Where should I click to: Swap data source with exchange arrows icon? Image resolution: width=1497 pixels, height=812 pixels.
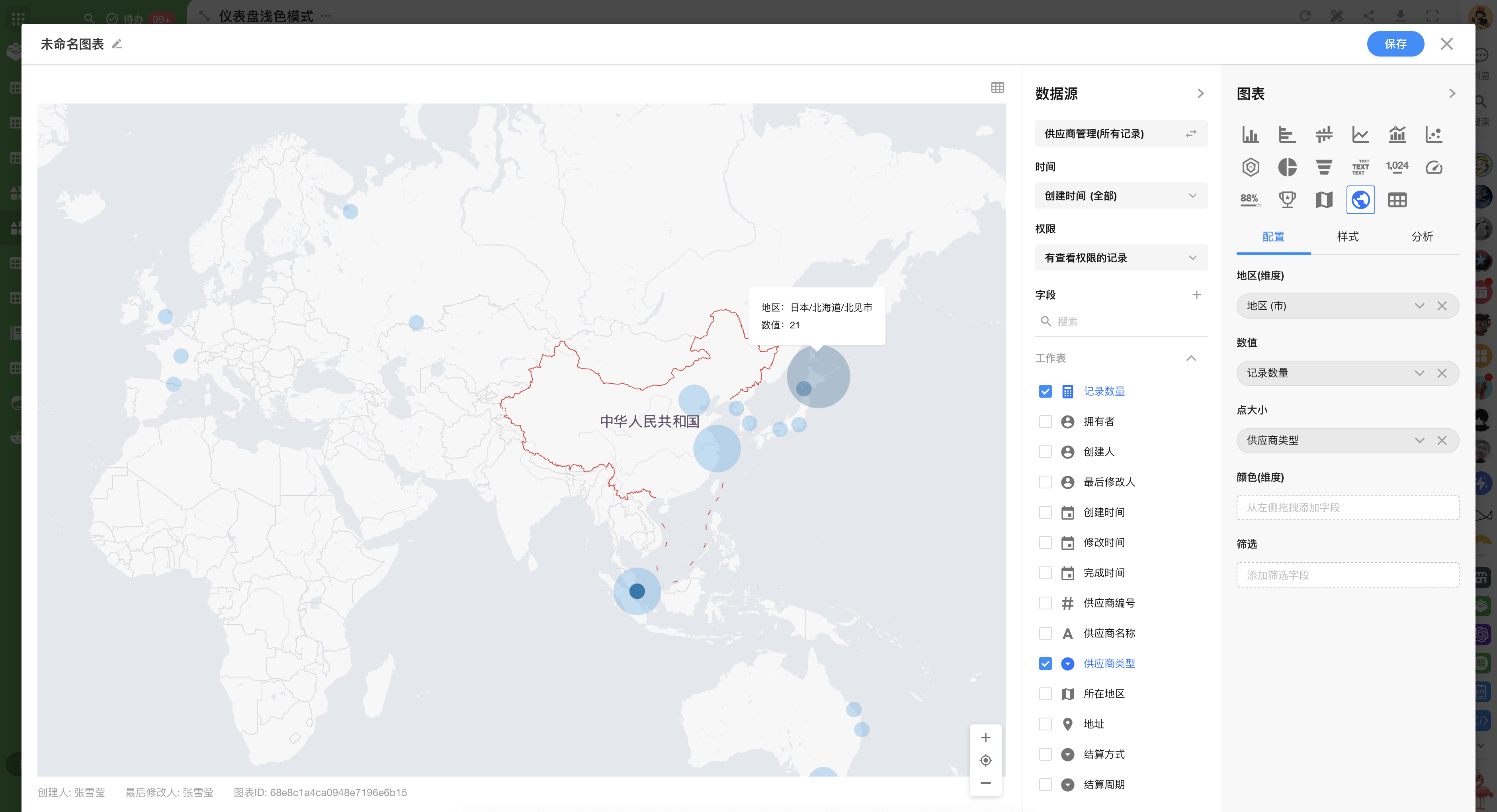pyautogui.click(x=1191, y=134)
